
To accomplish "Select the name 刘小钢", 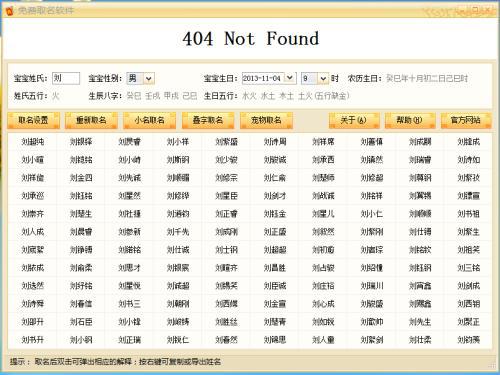I will click(81, 340).
